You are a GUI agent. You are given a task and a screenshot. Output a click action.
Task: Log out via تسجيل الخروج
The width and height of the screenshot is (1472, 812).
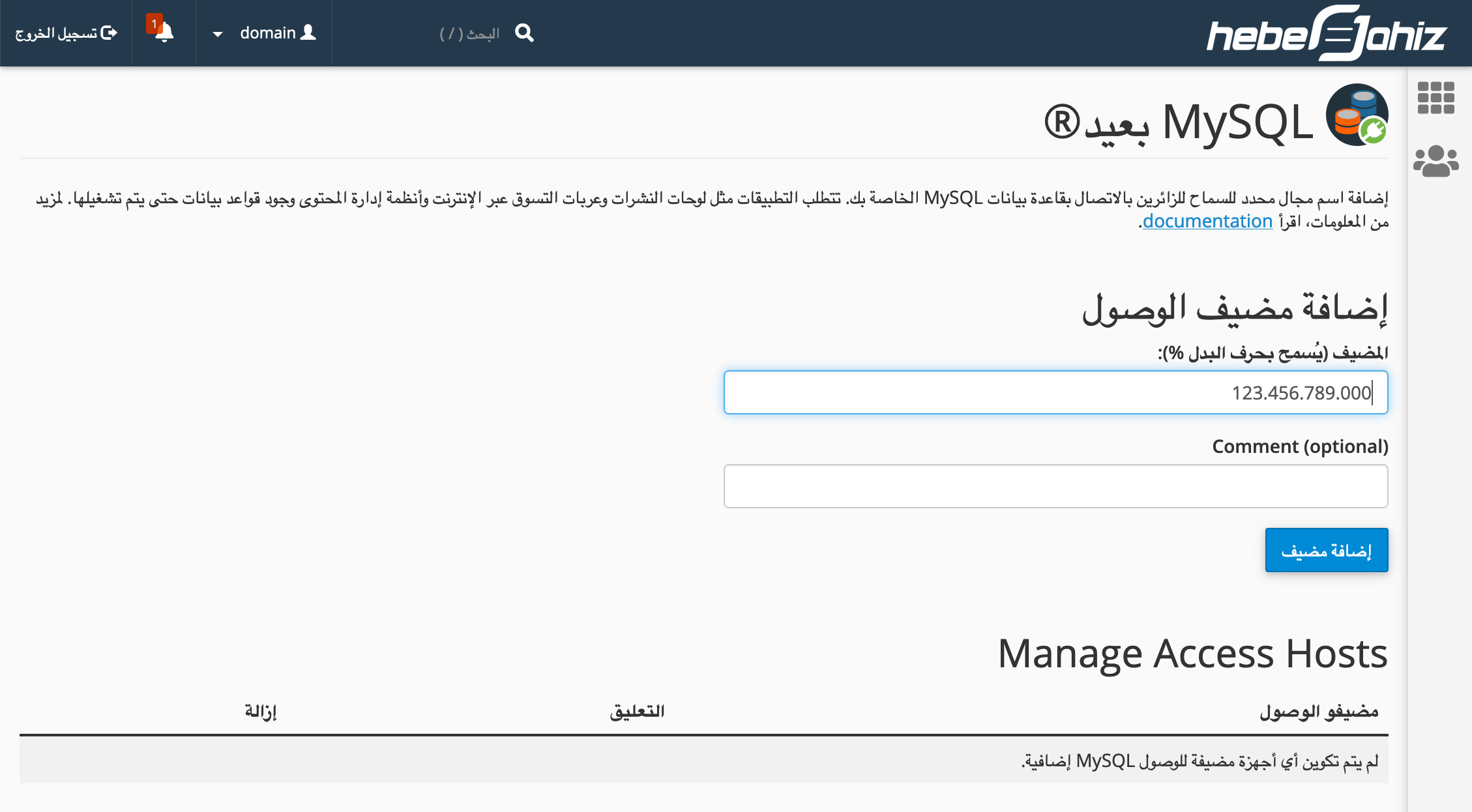click(x=66, y=33)
